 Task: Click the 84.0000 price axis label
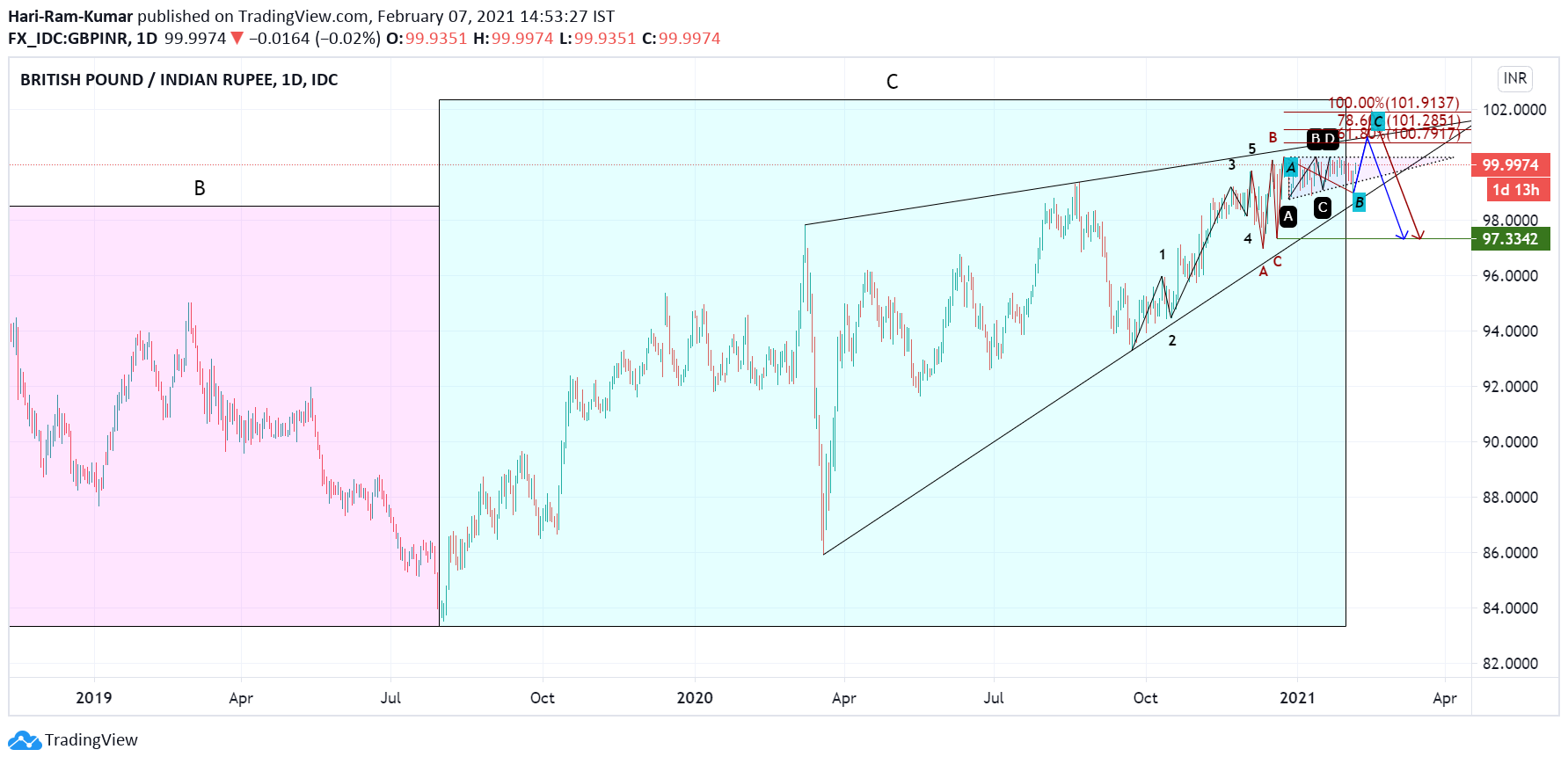tap(1510, 608)
